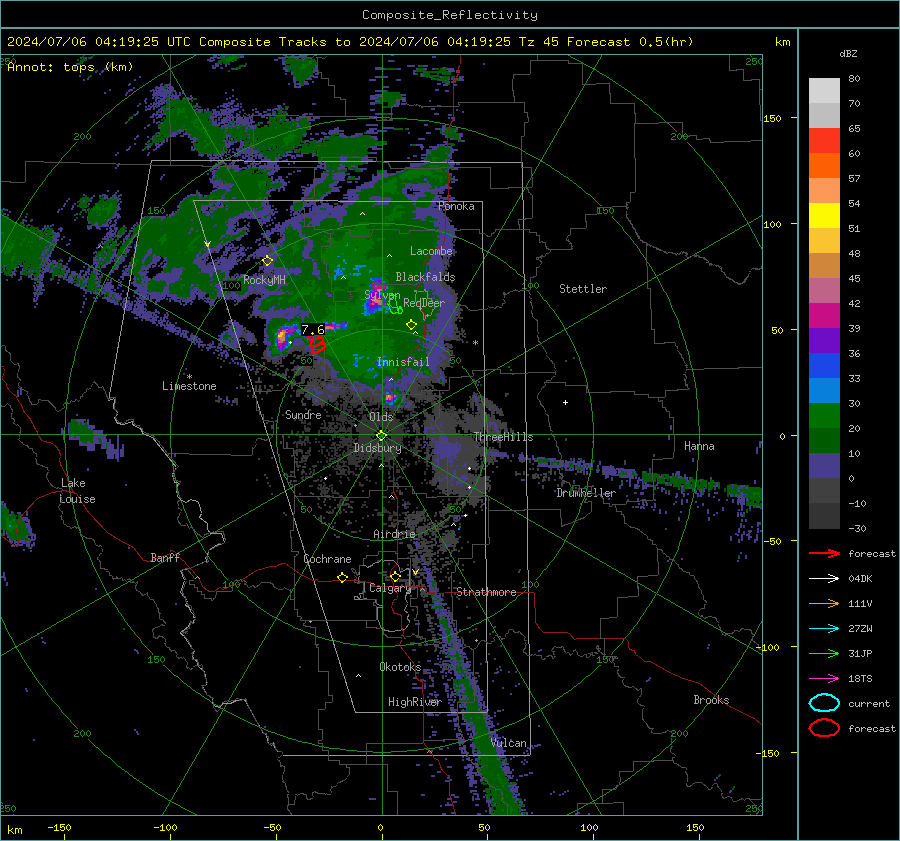900x841 pixels.
Task: Click the magenta 18TS arrow in legend
Action: (x=824, y=679)
